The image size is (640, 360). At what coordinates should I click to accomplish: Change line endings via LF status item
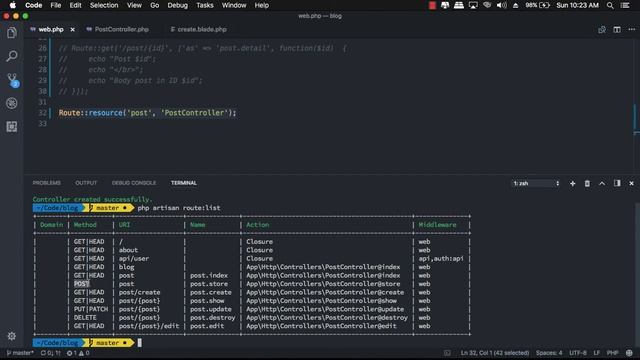[597, 353]
